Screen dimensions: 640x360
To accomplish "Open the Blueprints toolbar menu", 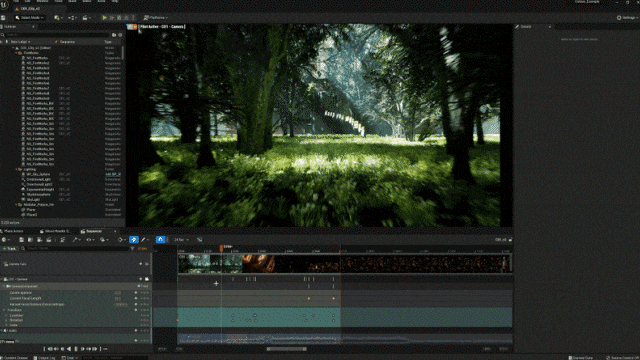I will pyautogui.click(x=72, y=18).
